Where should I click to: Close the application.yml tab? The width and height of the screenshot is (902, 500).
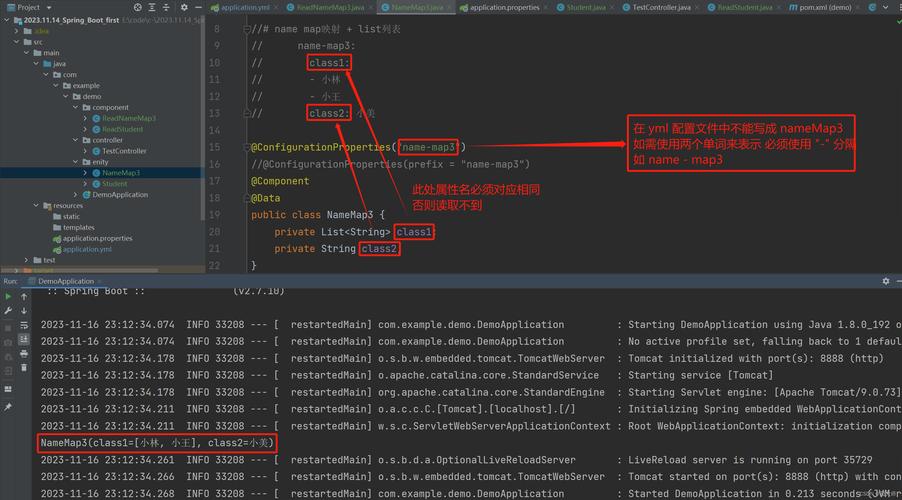tap(276, 7)
